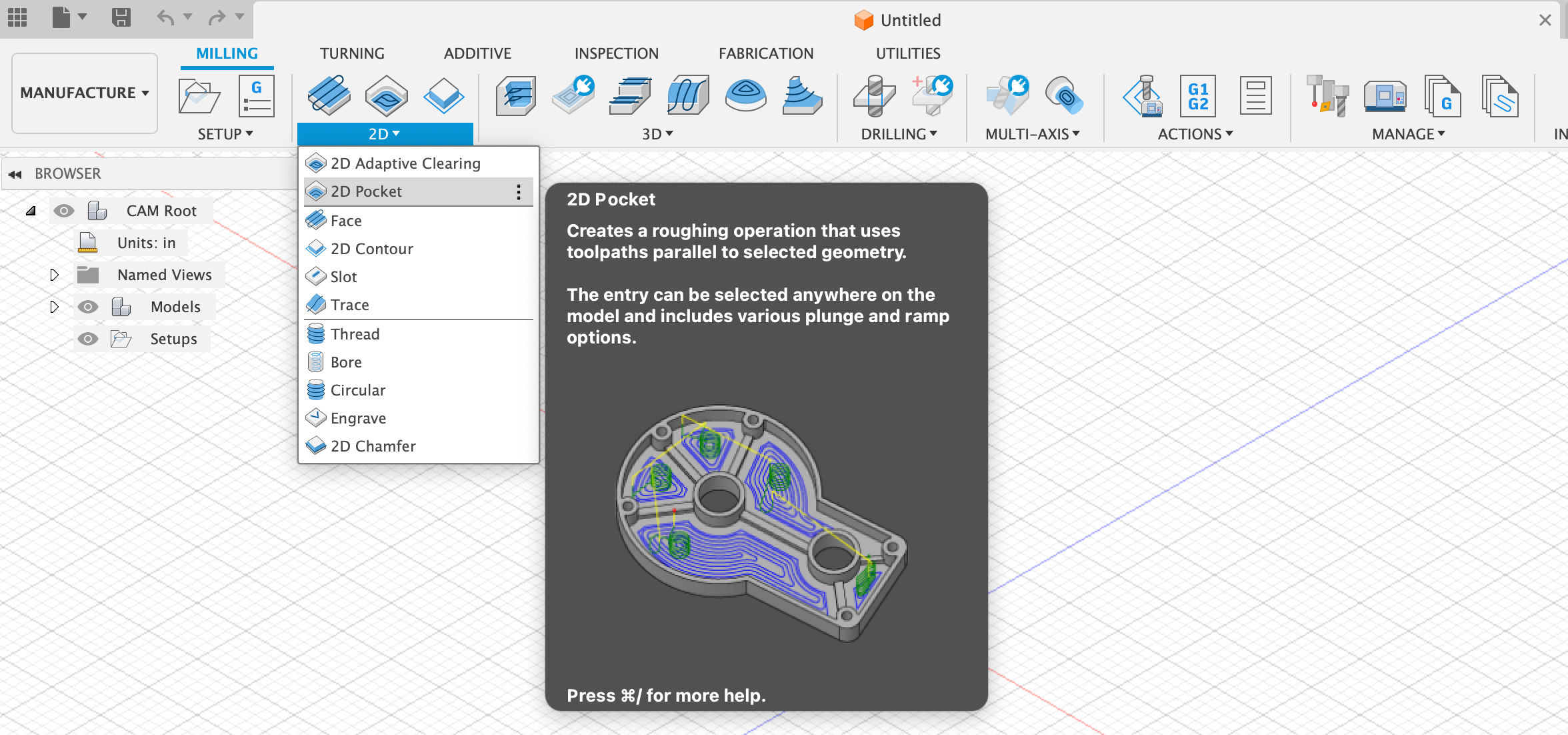Click the 2D Pocket three-dot options button
1568x735 pixels.
[x=519, y=192]
